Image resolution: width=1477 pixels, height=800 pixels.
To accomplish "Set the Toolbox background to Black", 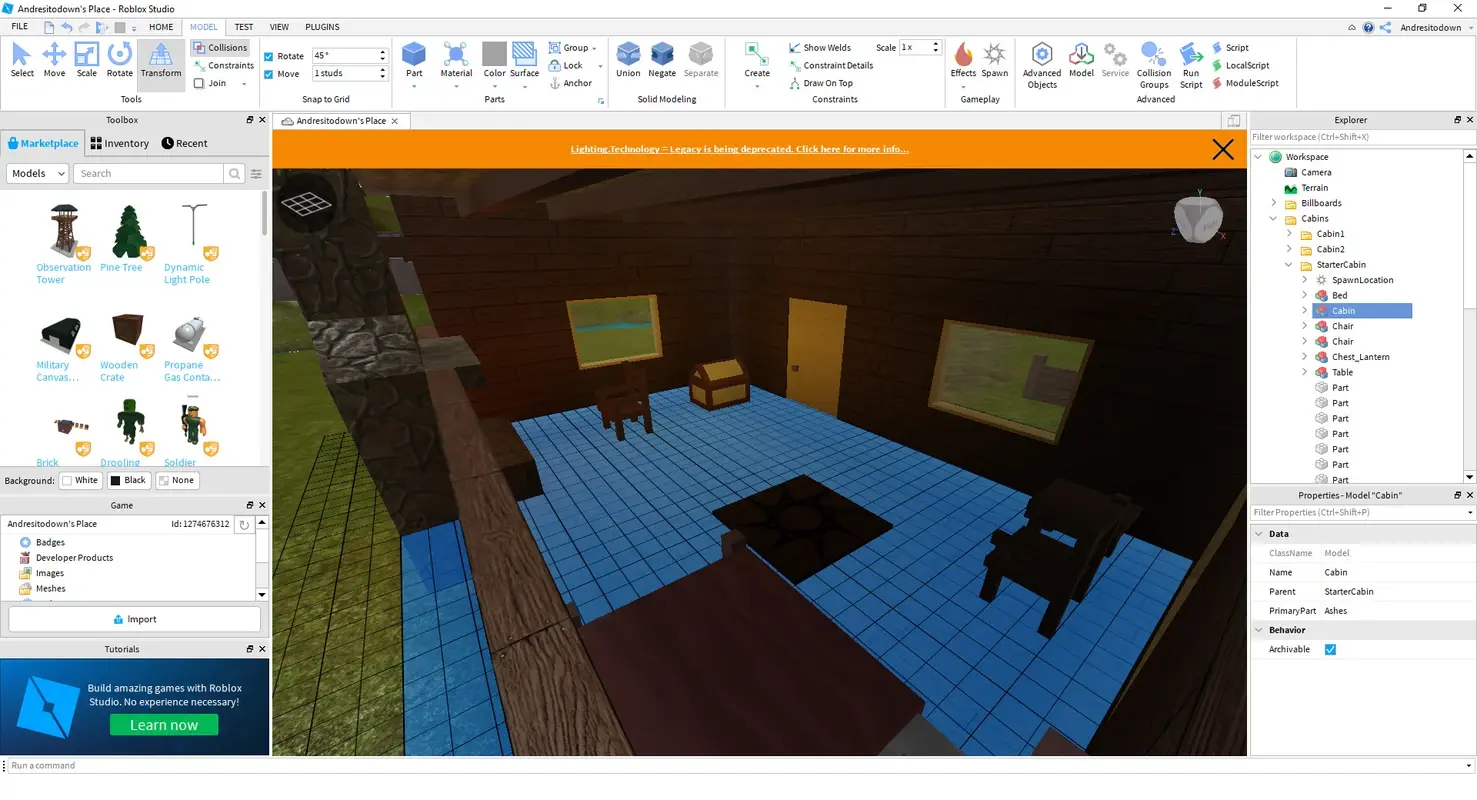I will click(x=128, y=480).
